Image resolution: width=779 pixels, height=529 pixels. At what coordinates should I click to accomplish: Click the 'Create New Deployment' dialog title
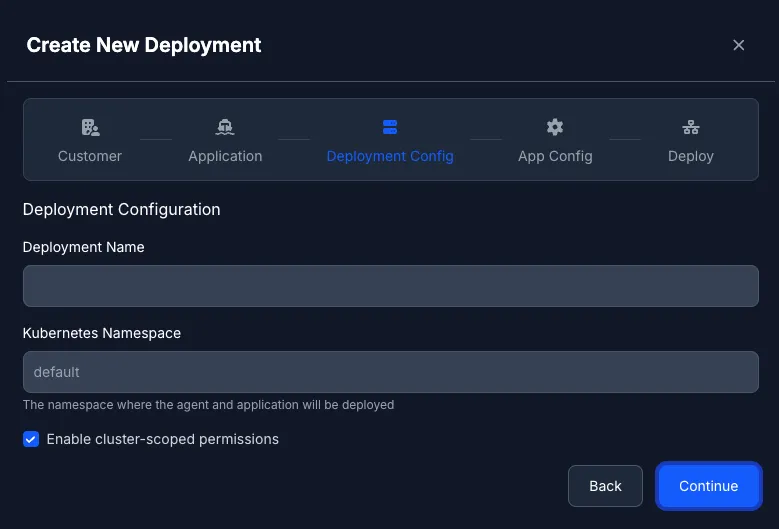[x=144, y=45]
